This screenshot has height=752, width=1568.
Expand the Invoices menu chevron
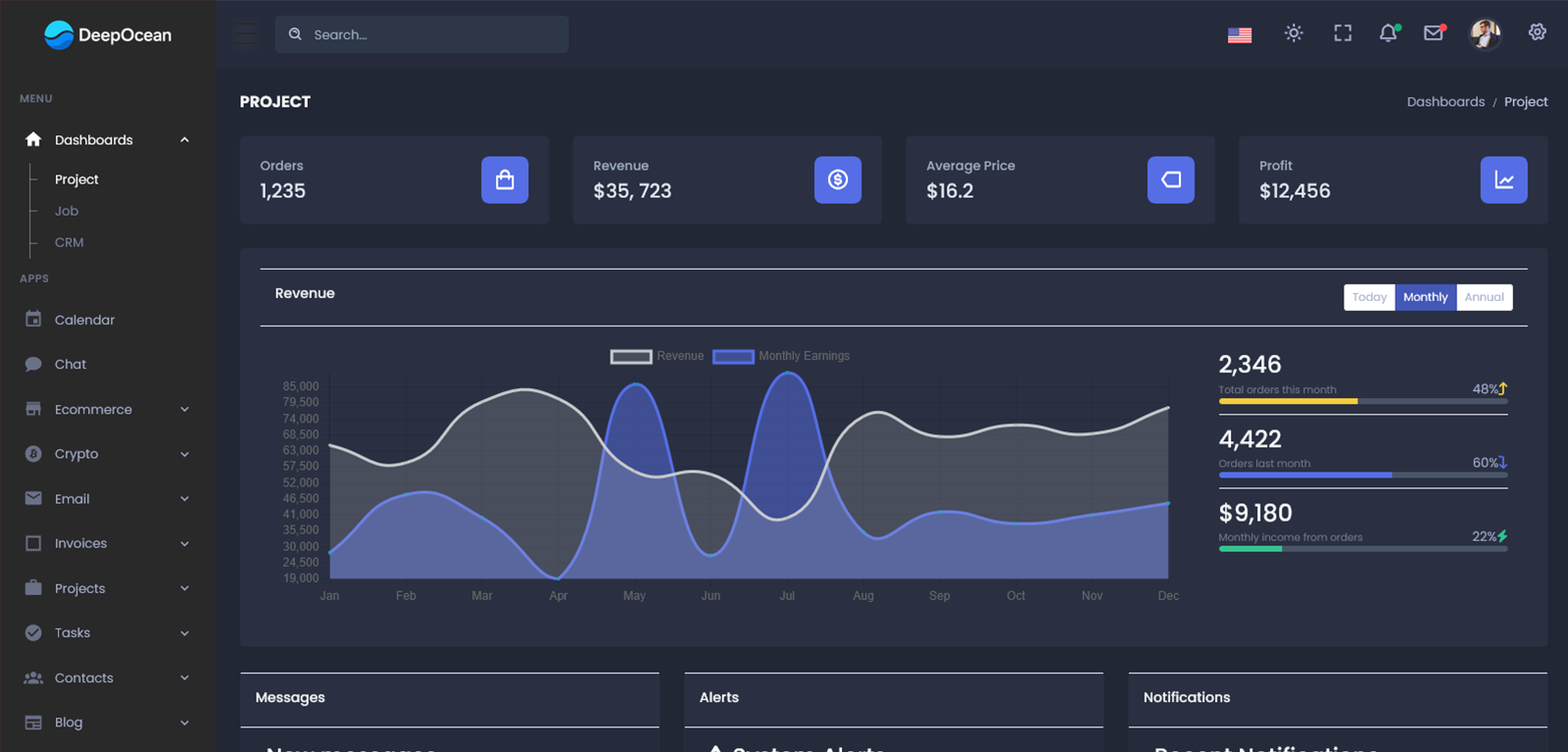(x=184, y=544)
